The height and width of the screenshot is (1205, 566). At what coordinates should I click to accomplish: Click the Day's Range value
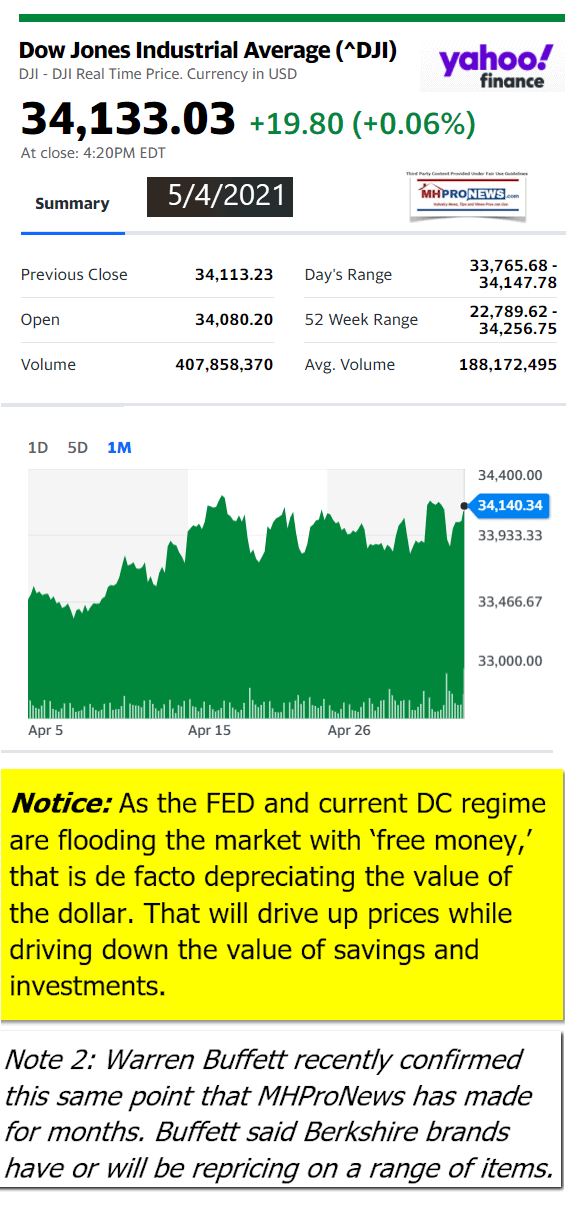512,275
